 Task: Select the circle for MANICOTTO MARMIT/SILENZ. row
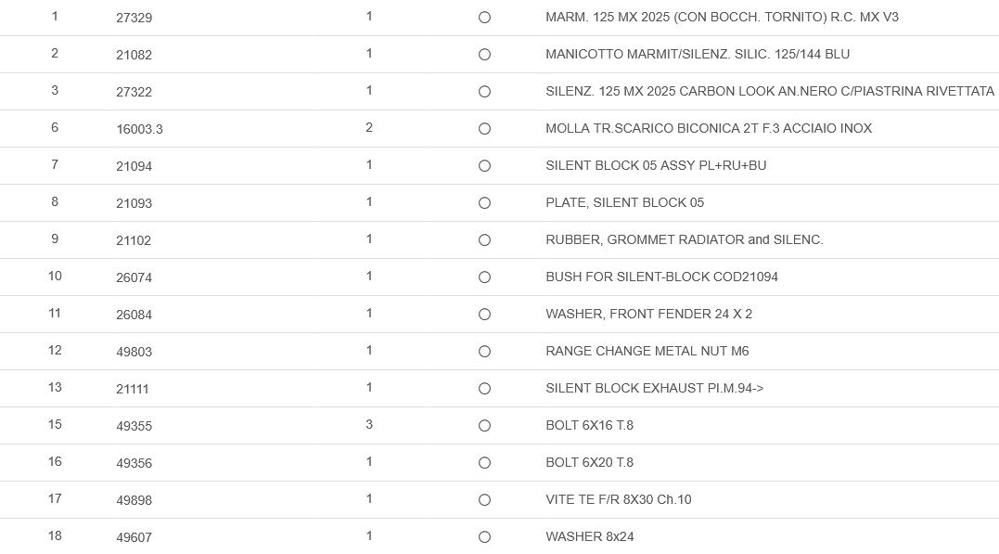(x=484, y=55)
